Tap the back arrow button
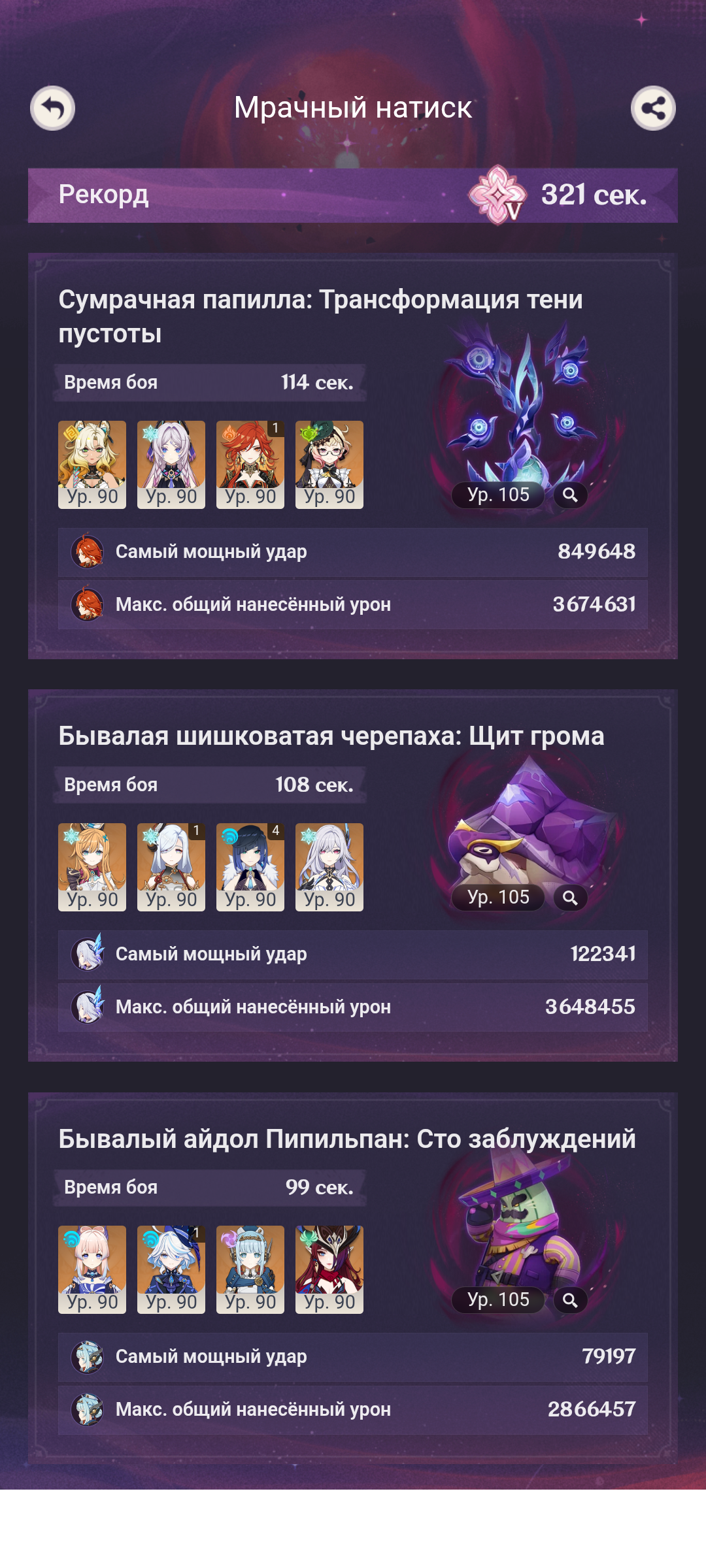The width and height of the screenshot is (706, 1568). [52, 108]
